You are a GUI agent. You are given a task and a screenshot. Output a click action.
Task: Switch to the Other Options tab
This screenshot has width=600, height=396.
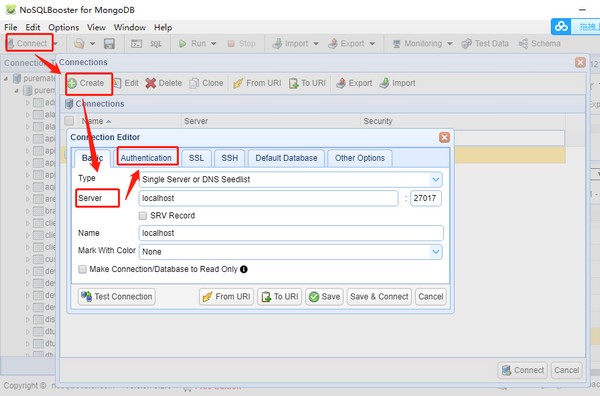point(360,158)
